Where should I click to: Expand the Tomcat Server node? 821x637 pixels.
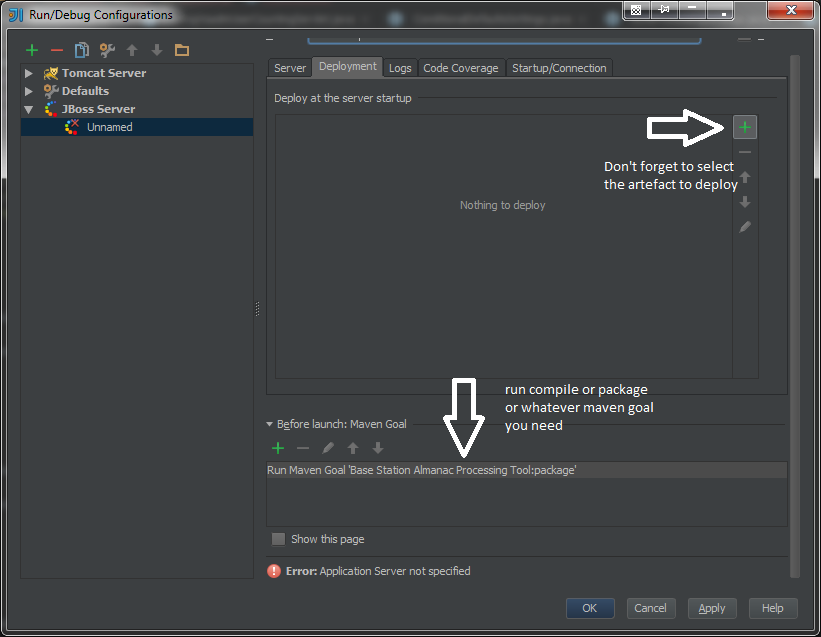[x=29, y=73]
